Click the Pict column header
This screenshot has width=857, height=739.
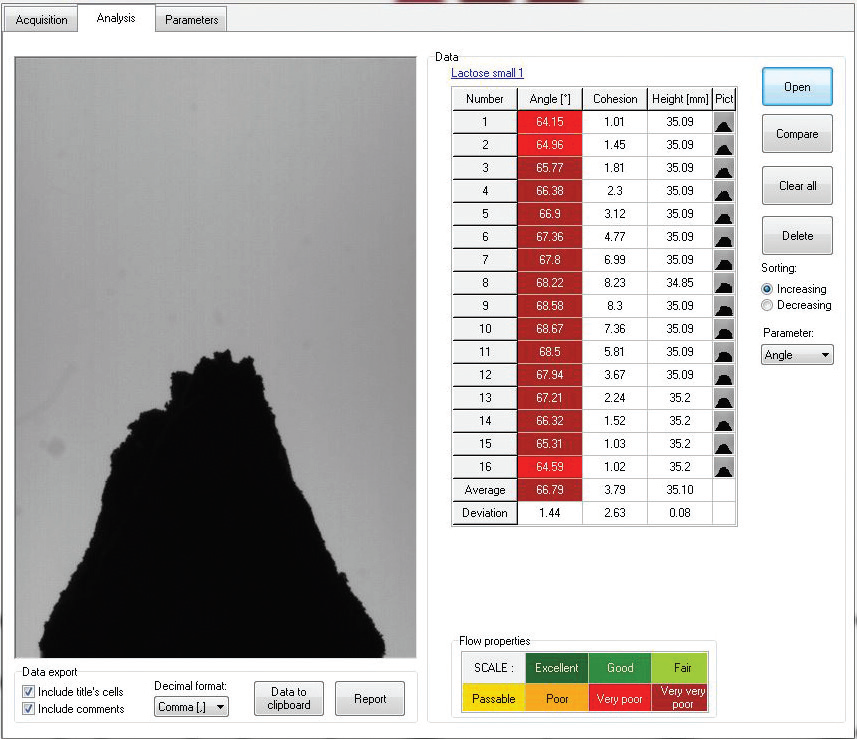click(724, 99)
